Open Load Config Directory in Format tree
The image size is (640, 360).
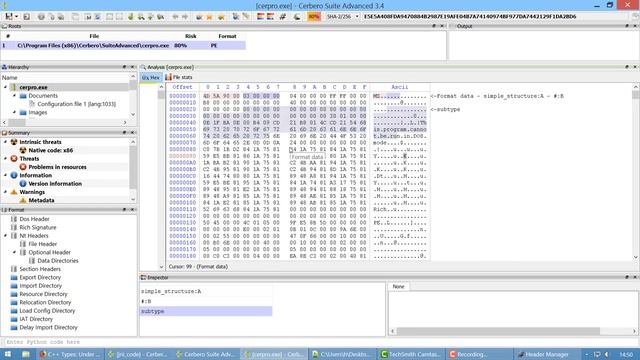[47, 311]
